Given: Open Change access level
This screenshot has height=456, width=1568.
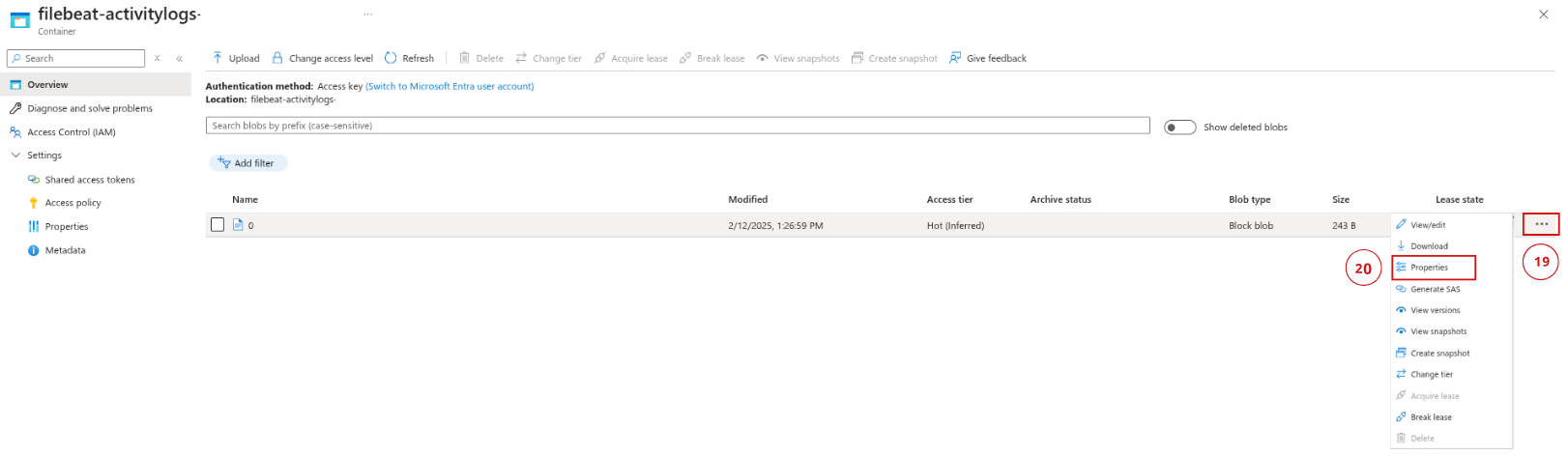Looking at the screenshot, I should pyautogui.click(x=323, y=58).
